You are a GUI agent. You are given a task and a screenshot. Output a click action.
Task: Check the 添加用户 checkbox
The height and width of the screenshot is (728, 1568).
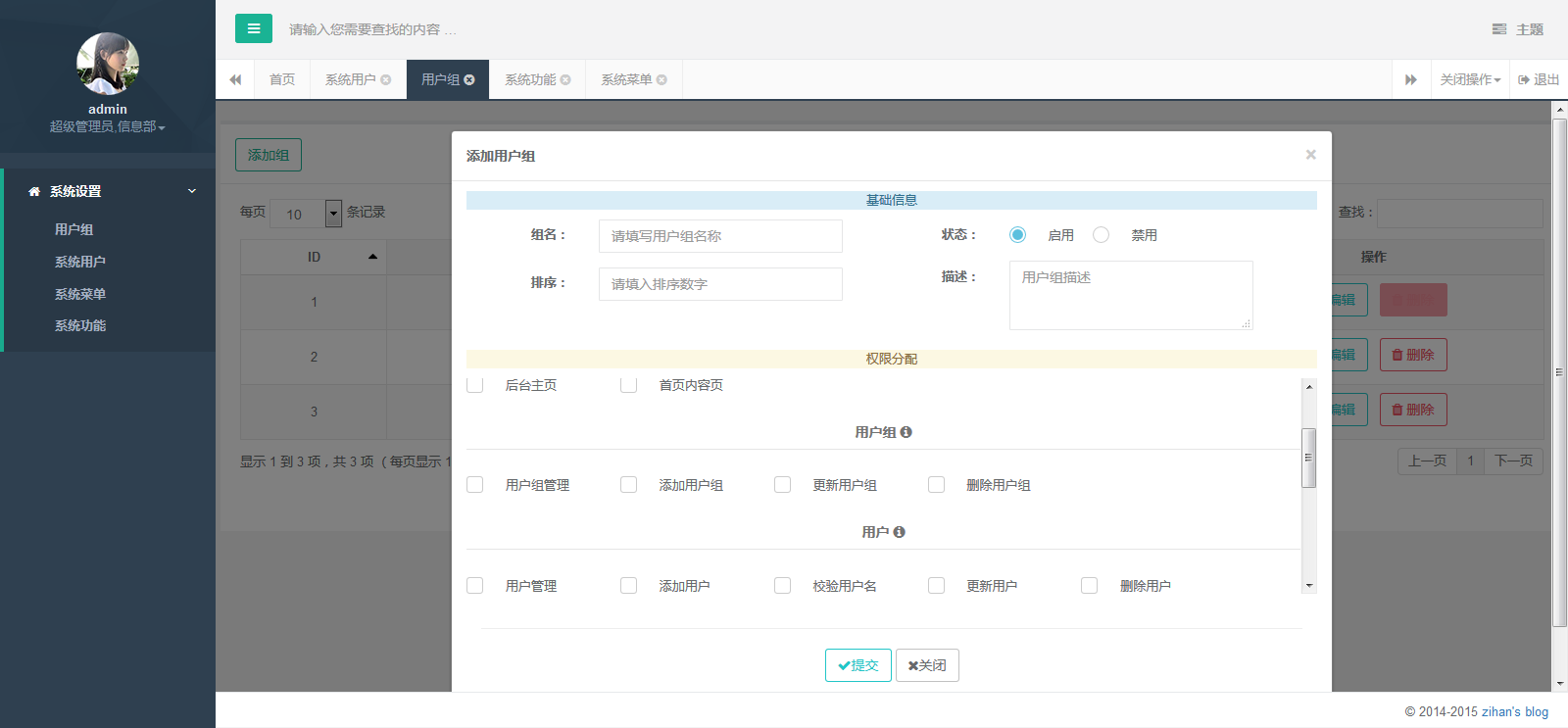pos(629,586)
